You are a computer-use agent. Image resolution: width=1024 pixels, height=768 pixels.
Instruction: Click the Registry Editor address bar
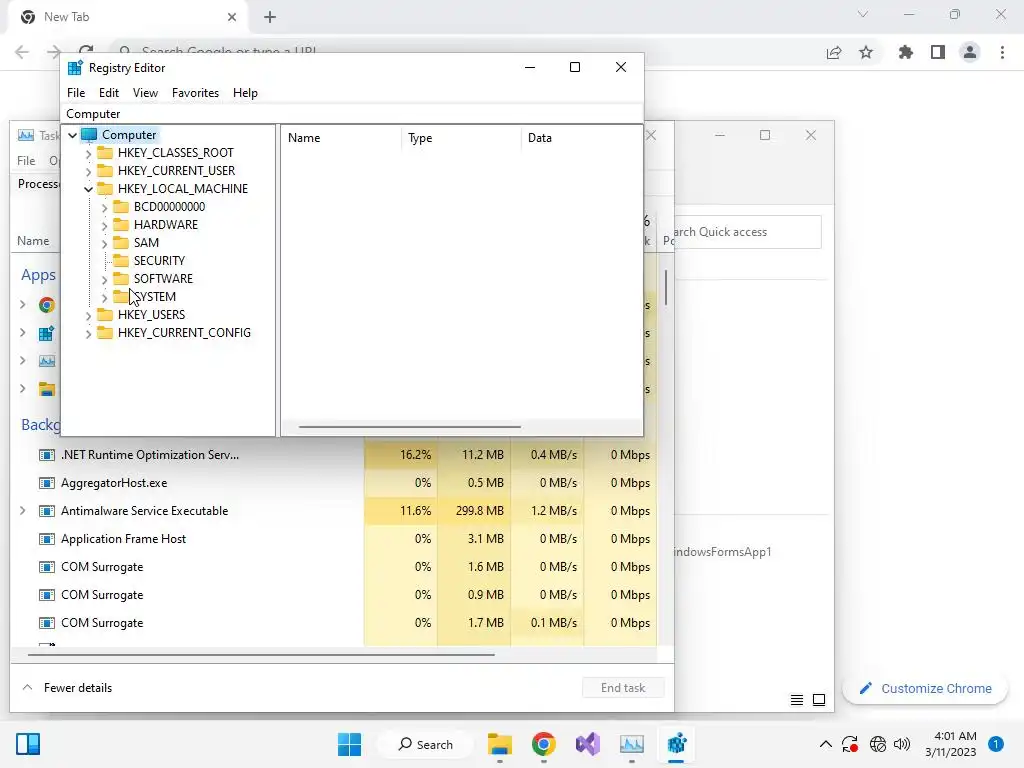click(352, 114)
